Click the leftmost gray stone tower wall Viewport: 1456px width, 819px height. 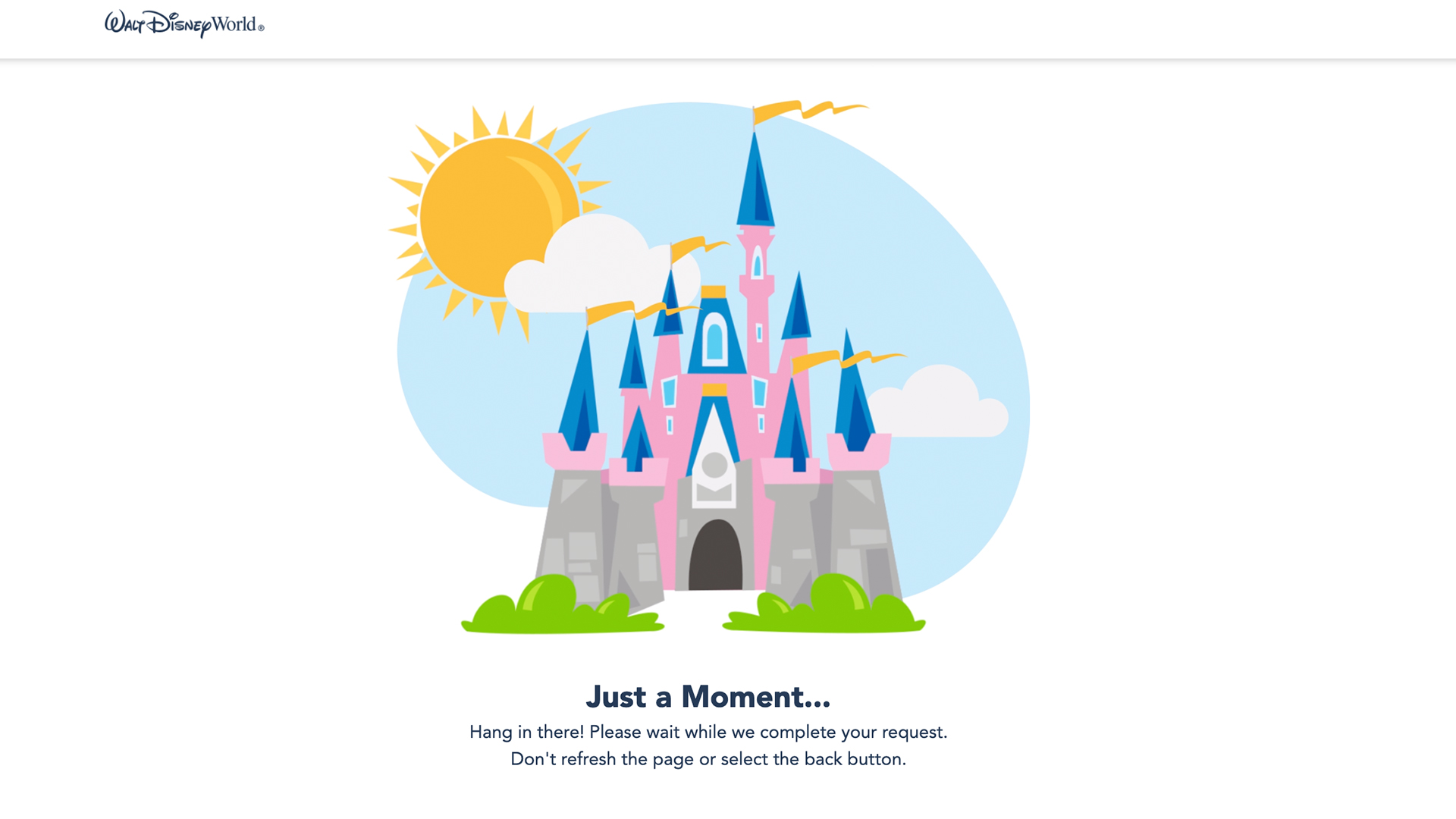click(573, 531)
